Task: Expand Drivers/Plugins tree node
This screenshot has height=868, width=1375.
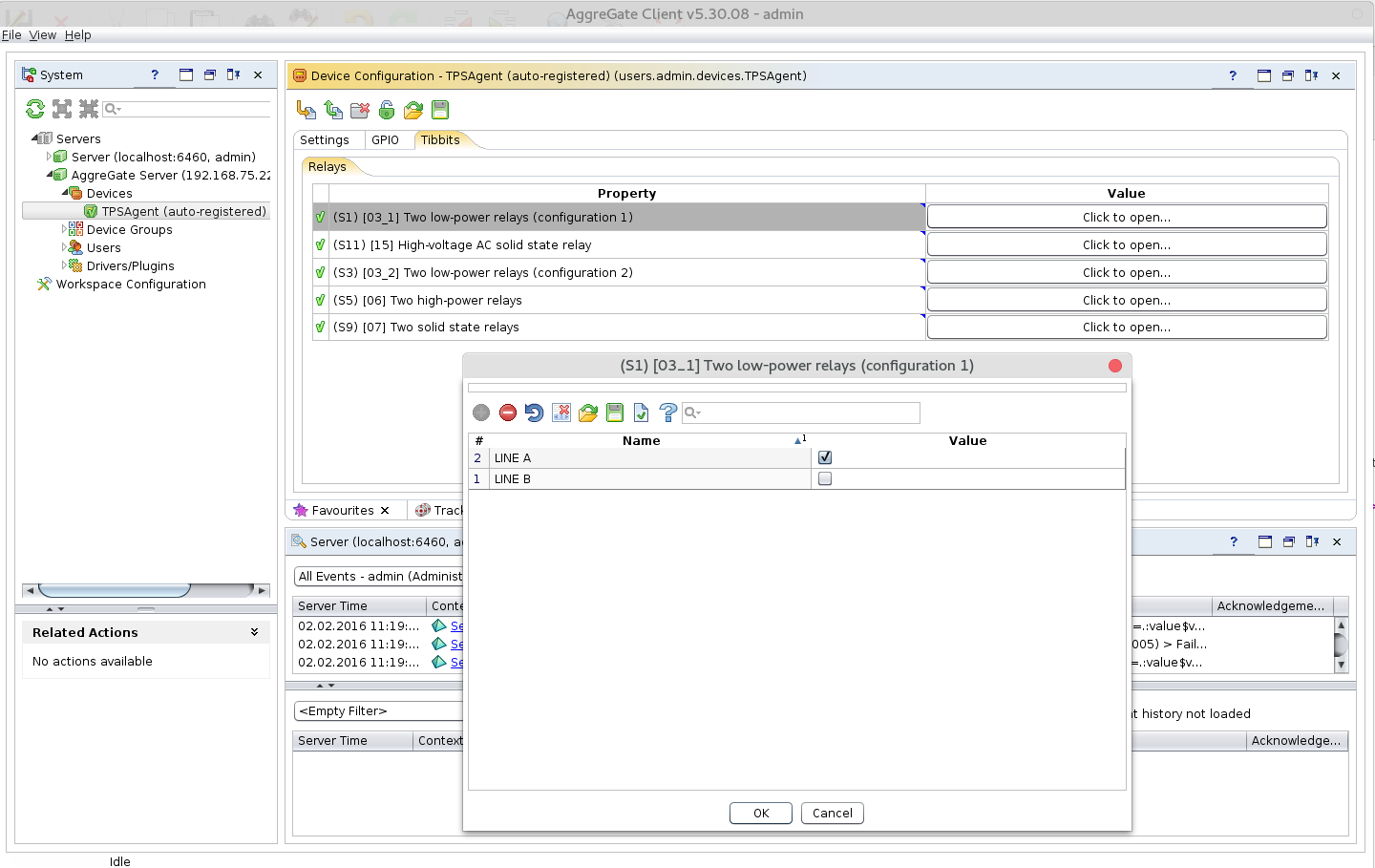Action: [65, 265]
